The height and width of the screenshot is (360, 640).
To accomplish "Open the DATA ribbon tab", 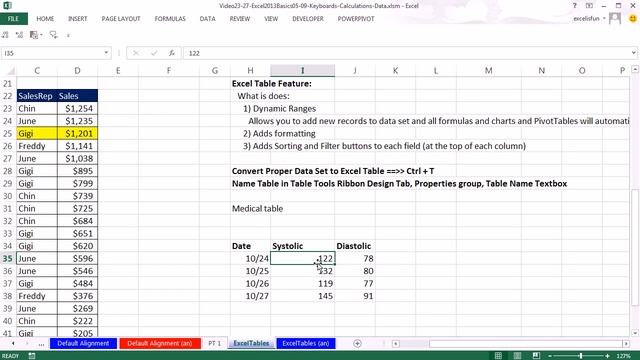I will (207, 19).
